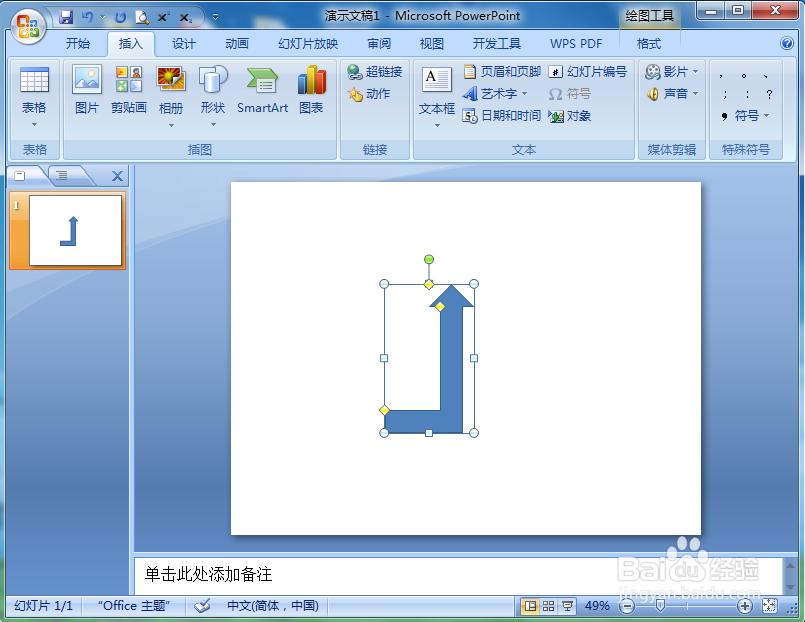Viewport: 805px width, 622px height.
Task: Fit slide to current window
Action: tap(769, 606)
